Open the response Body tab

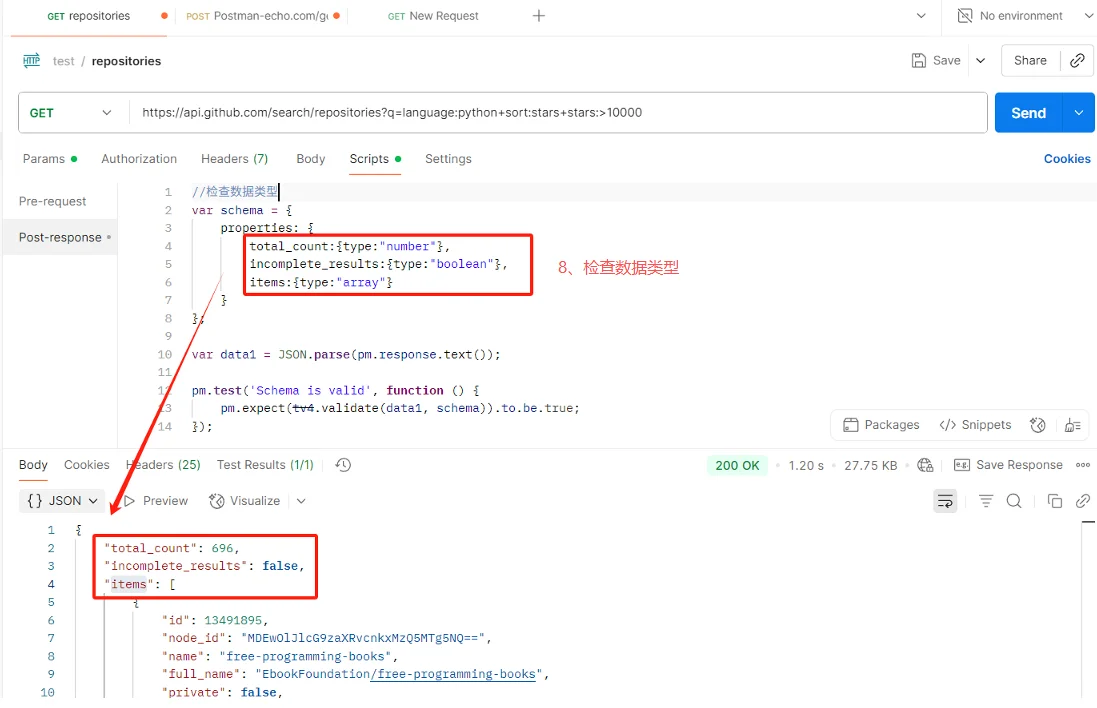tap(33, 465)
